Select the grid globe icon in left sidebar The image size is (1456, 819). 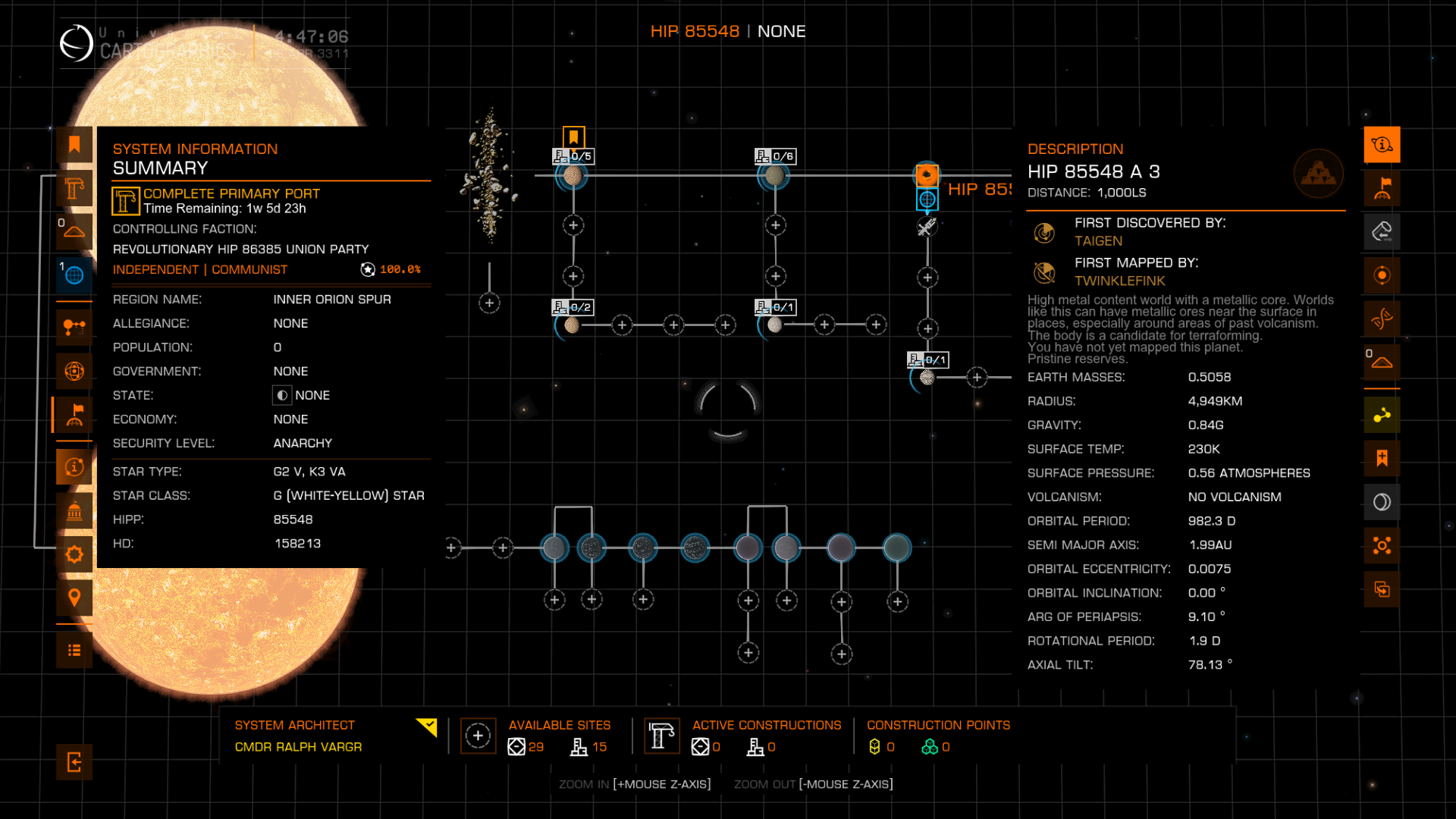[x=74, y=371]
